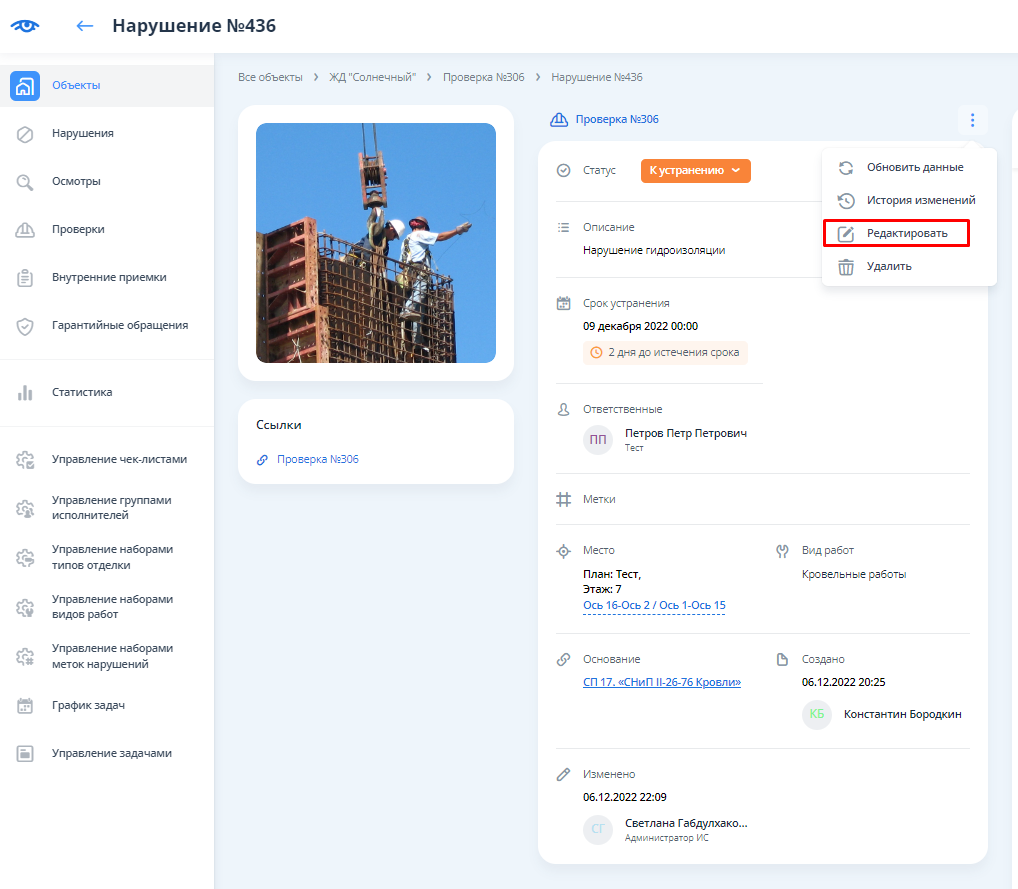The image size is (1018, 889).
Task: Open the three-dot kebab menu
Action: pos(971,121)
